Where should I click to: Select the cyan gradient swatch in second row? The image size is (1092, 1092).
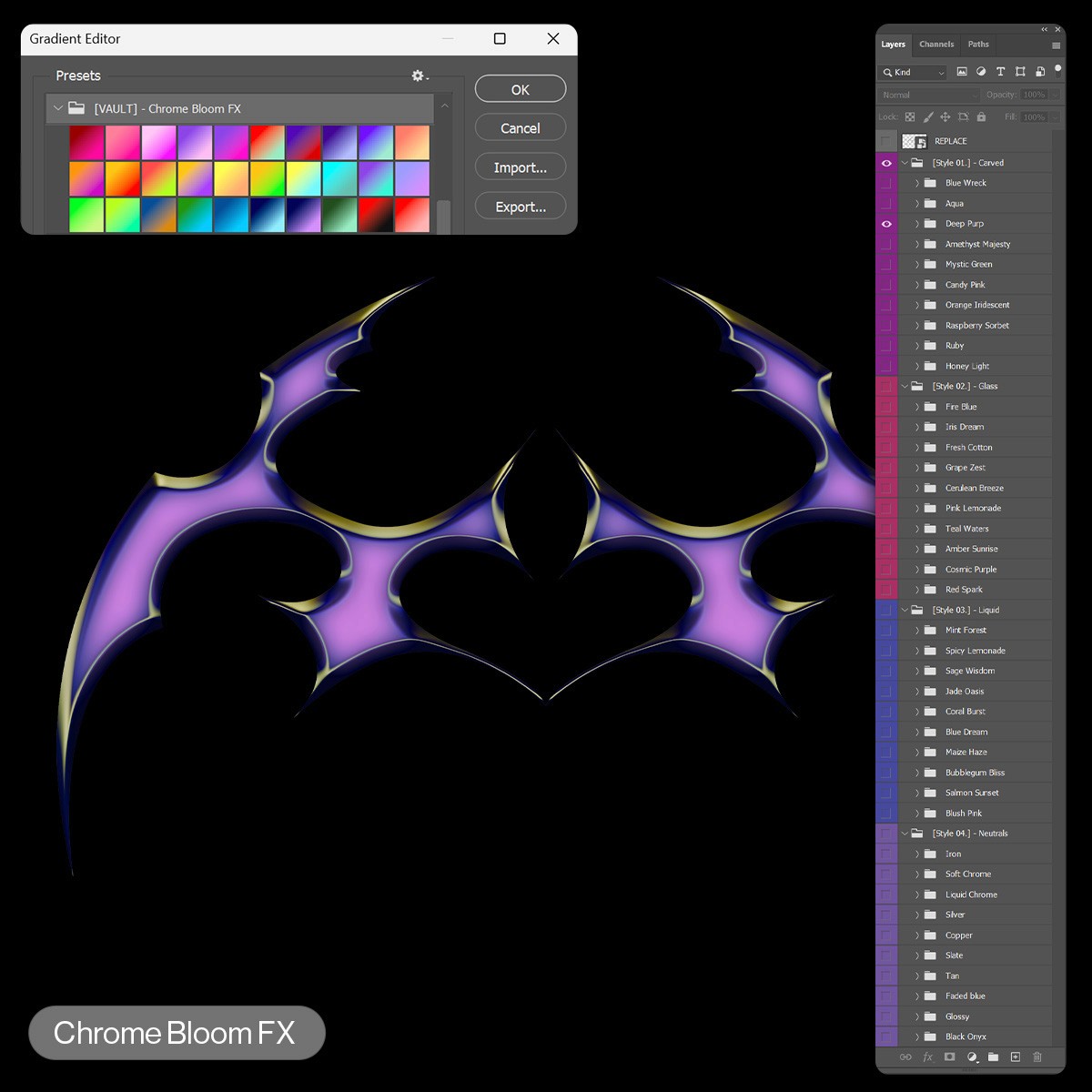pos(339,178)
